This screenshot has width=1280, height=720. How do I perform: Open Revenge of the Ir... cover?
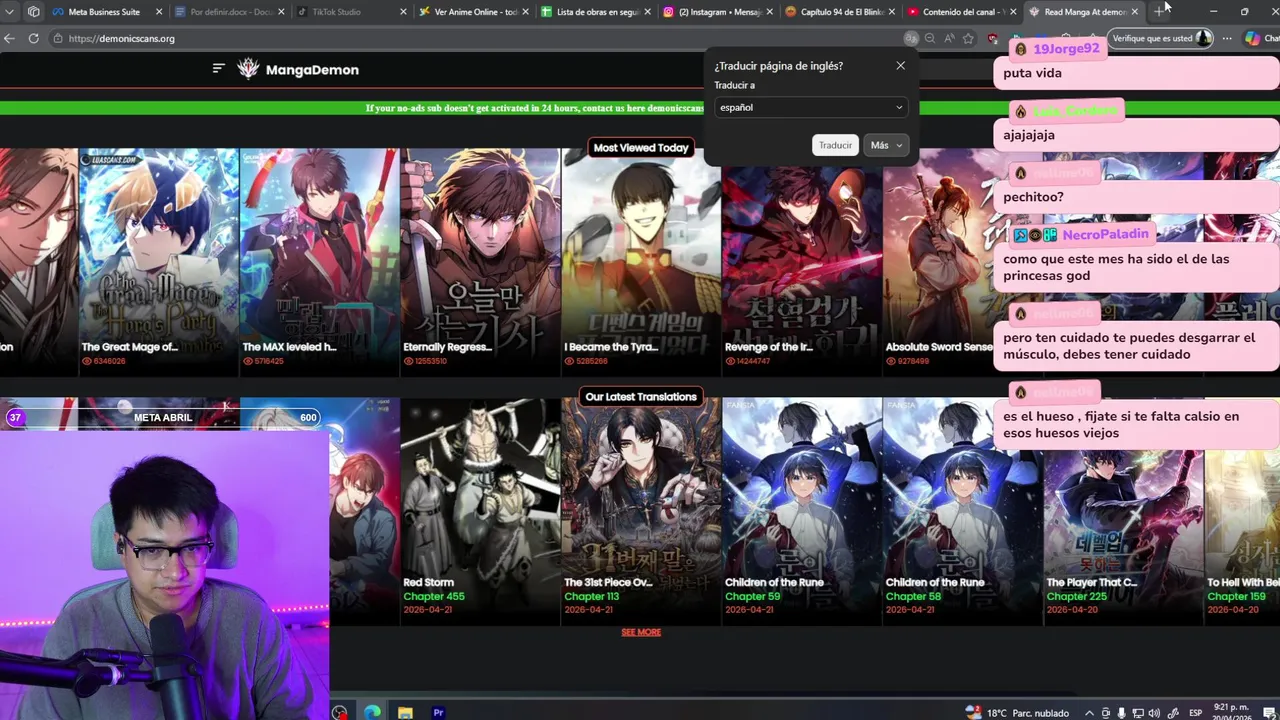802,262
